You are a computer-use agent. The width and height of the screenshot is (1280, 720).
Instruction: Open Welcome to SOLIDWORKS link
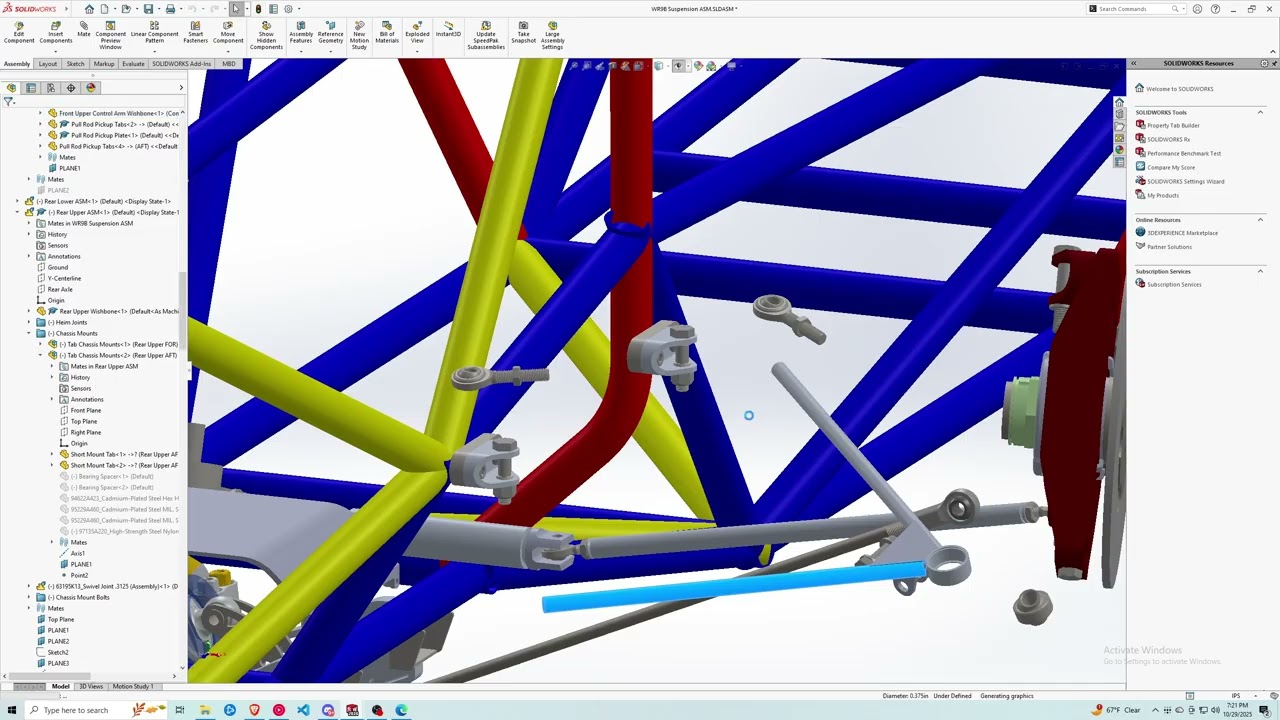pyautogui.click(x=1174, y=89)
